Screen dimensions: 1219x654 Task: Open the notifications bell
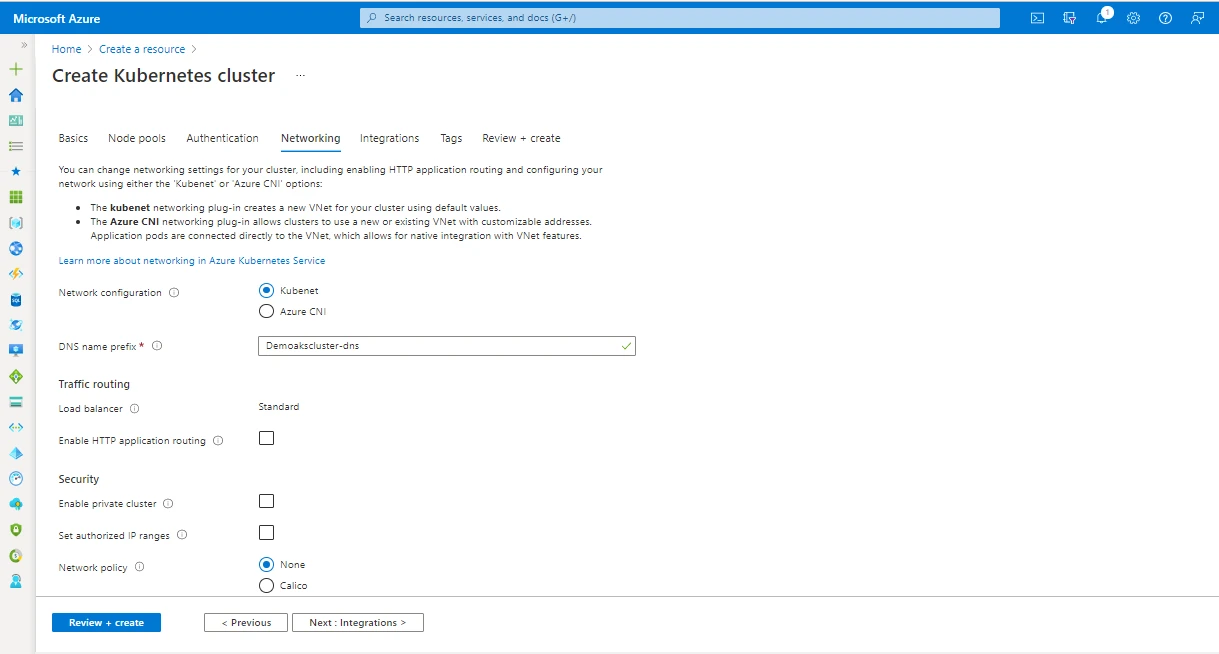click(x=1101, y=17)
